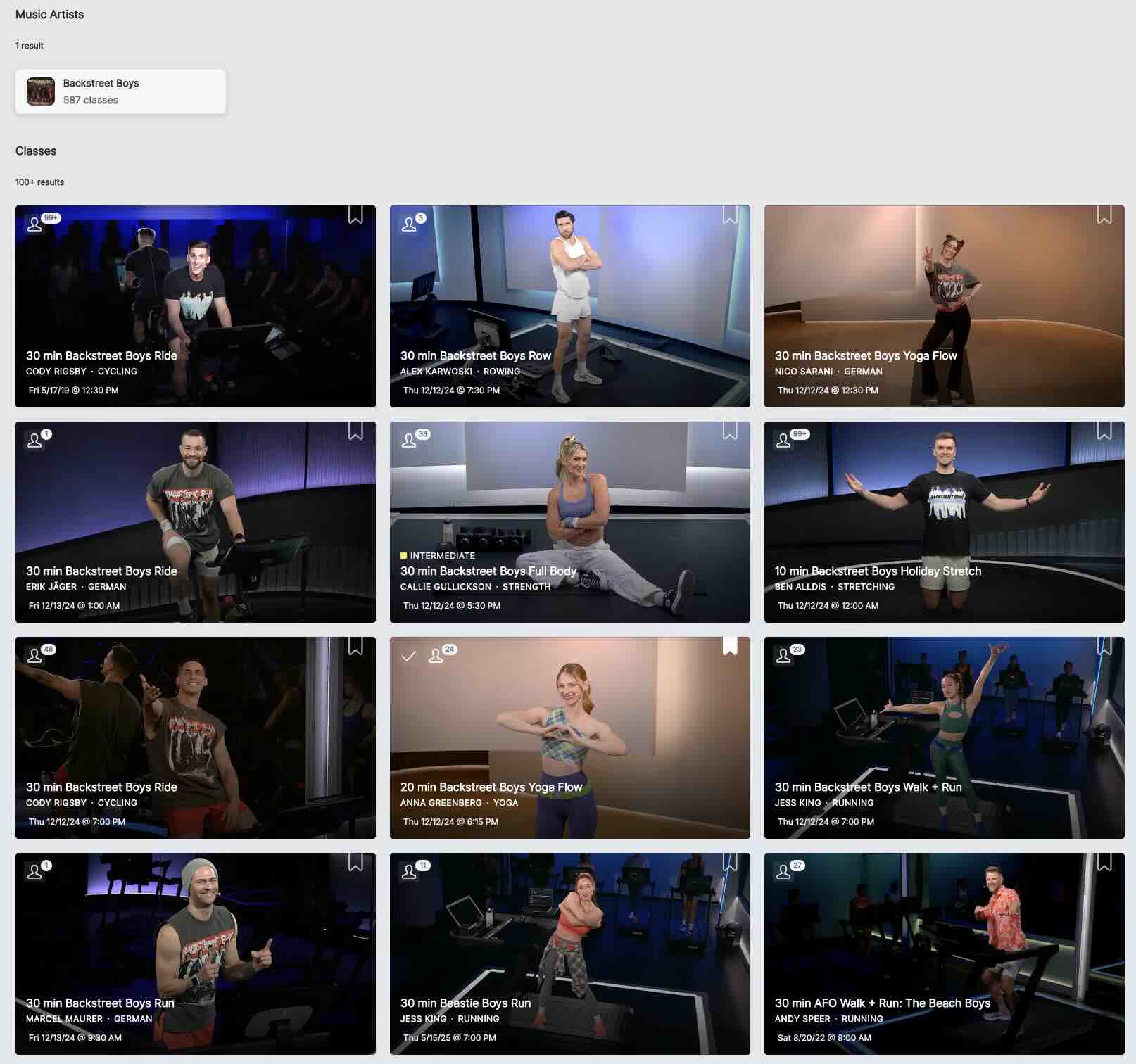Click the 'Music Artists' section heading
Image resolution: width=1136 pixels, height=1064 pixels.
pyautogui.click(x=49, y=14)
